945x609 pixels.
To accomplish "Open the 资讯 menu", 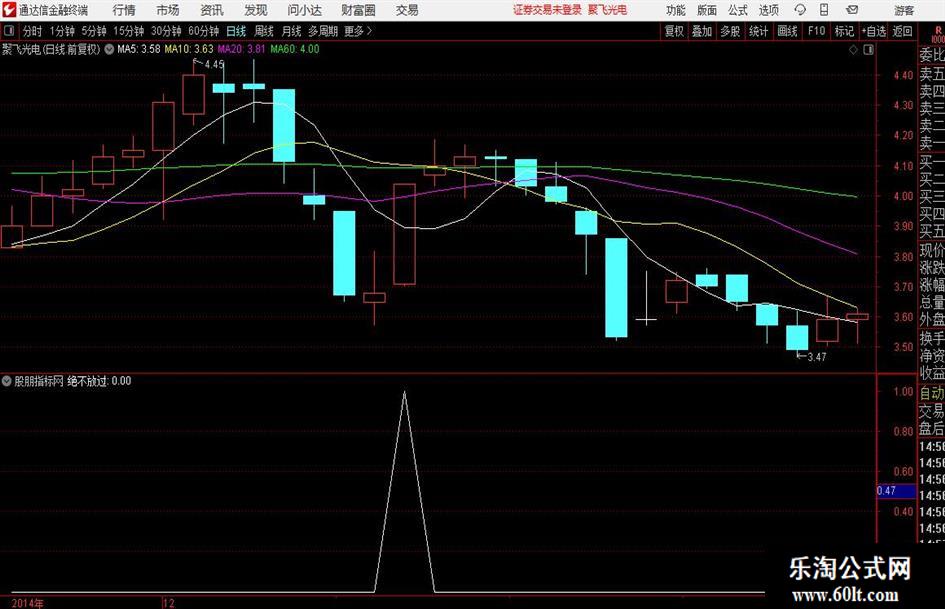I will point(212,10).
